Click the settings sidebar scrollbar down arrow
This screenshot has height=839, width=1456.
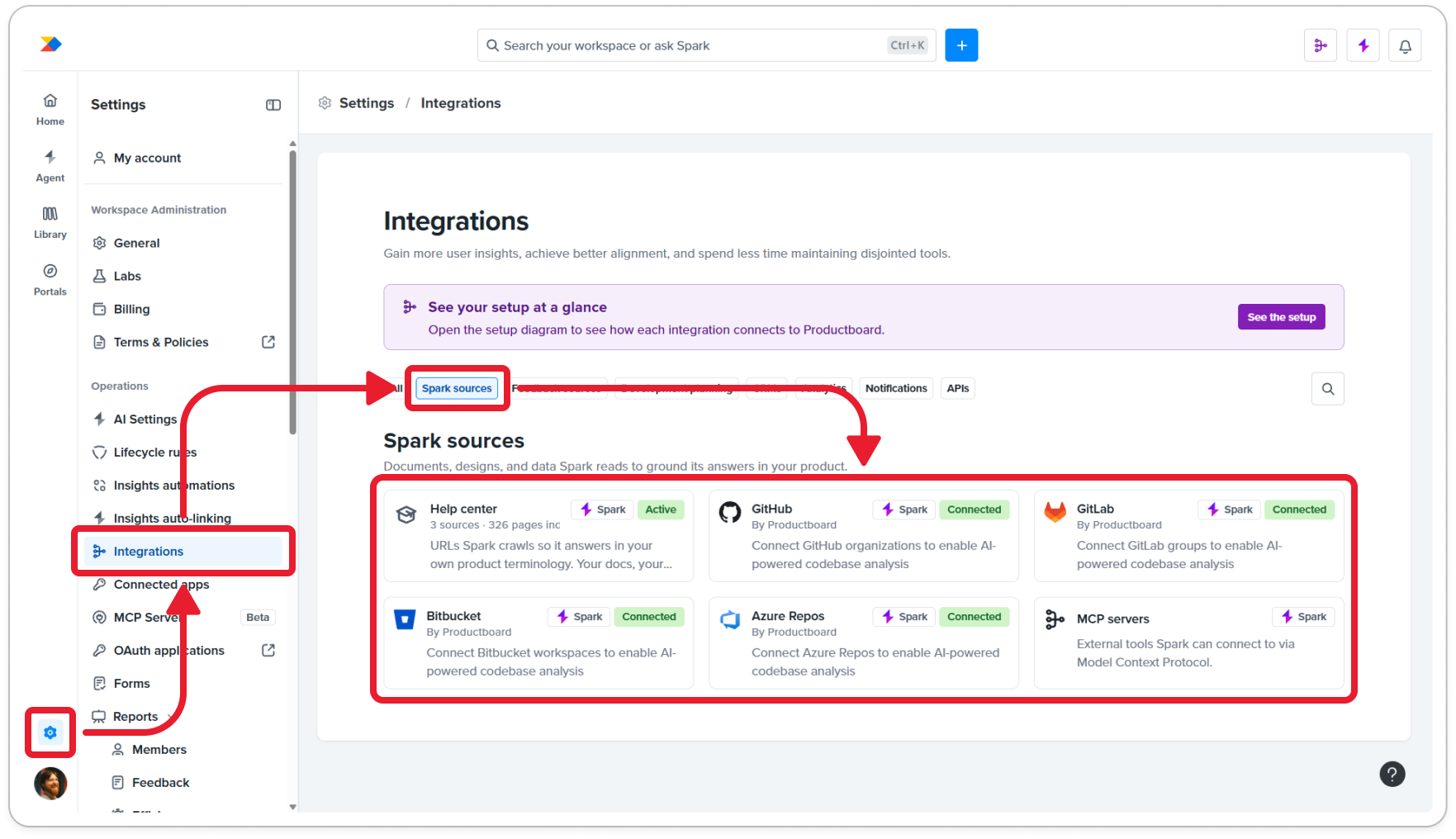coord(293,808)
